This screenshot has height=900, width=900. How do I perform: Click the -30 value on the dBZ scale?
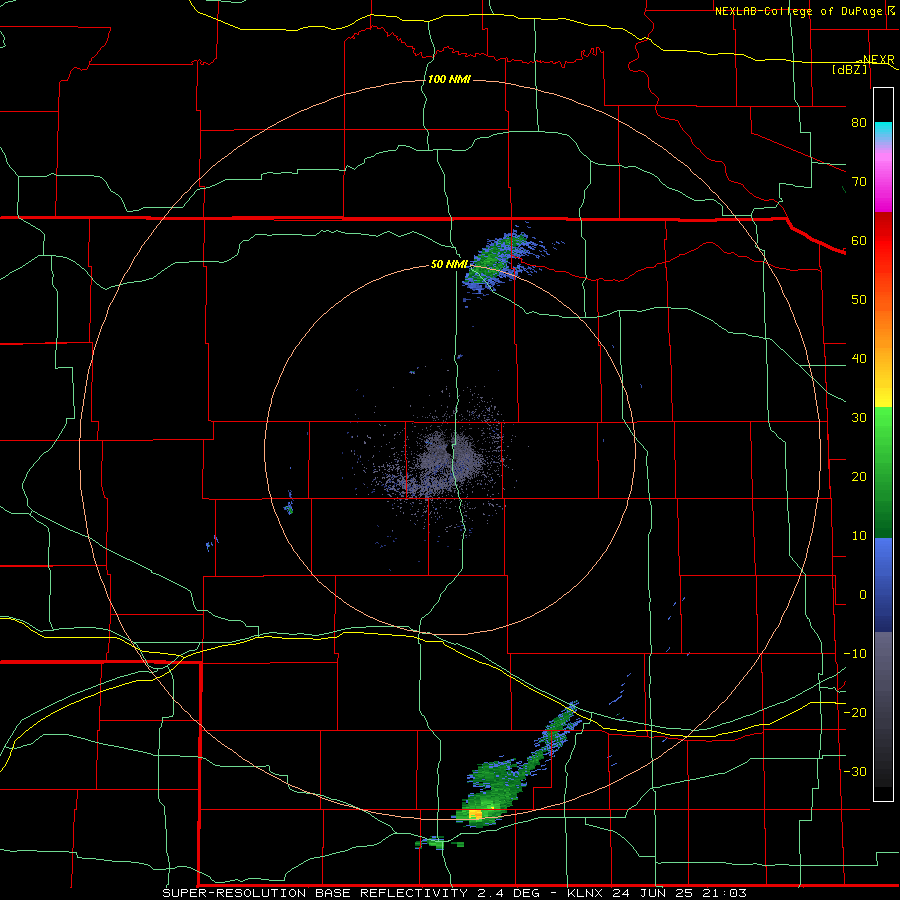pos(855,771)
